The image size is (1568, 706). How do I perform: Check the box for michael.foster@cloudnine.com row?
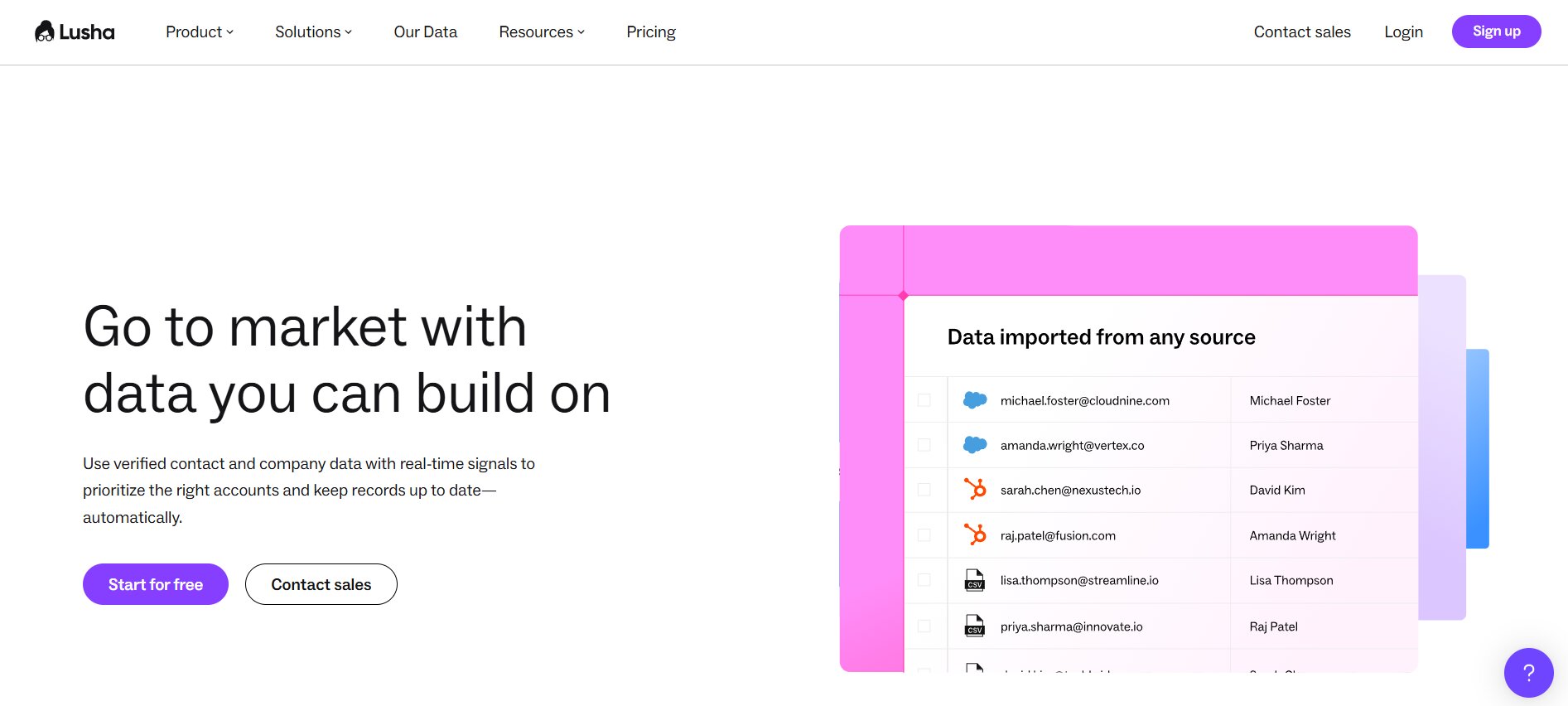[x=924, y=400]
